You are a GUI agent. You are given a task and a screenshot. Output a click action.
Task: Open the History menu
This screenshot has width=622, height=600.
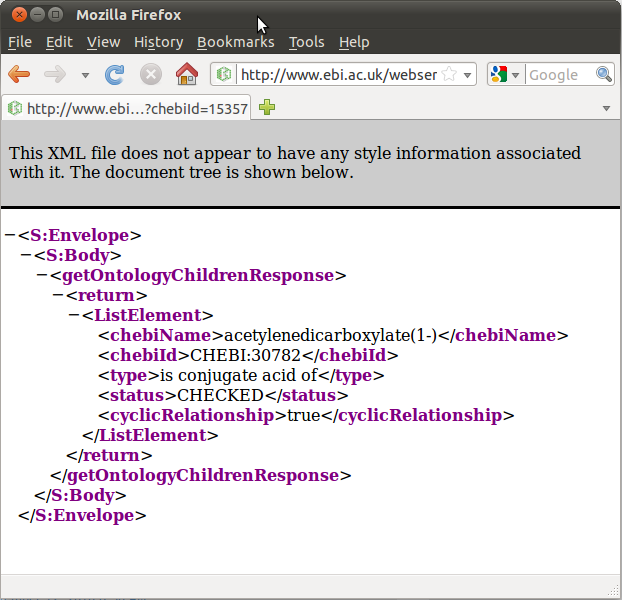158,42
